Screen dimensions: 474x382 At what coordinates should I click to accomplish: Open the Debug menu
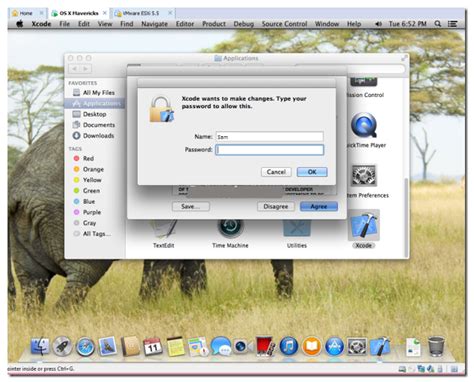pyautogui.click(x=244, y=24)
